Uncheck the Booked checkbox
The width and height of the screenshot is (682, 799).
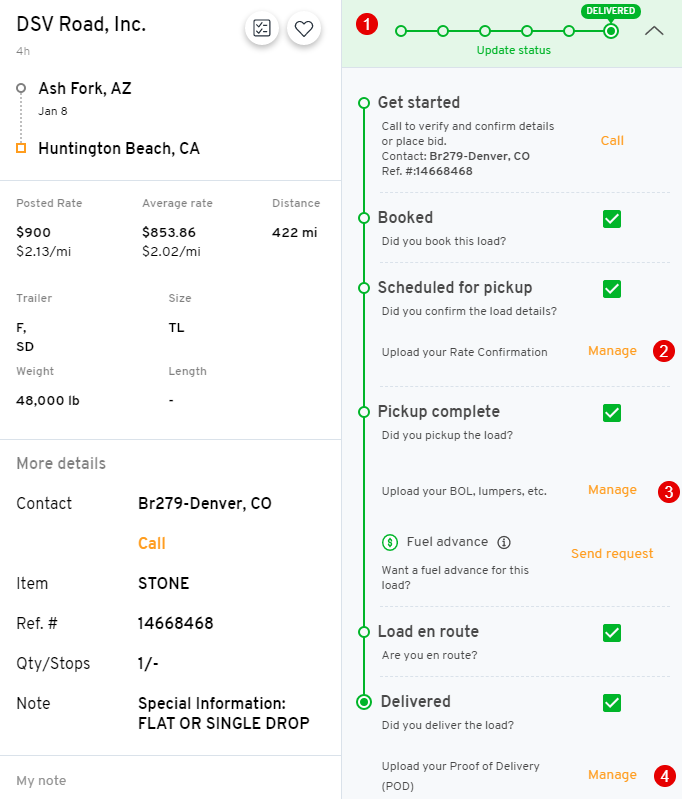coord(612,219)
